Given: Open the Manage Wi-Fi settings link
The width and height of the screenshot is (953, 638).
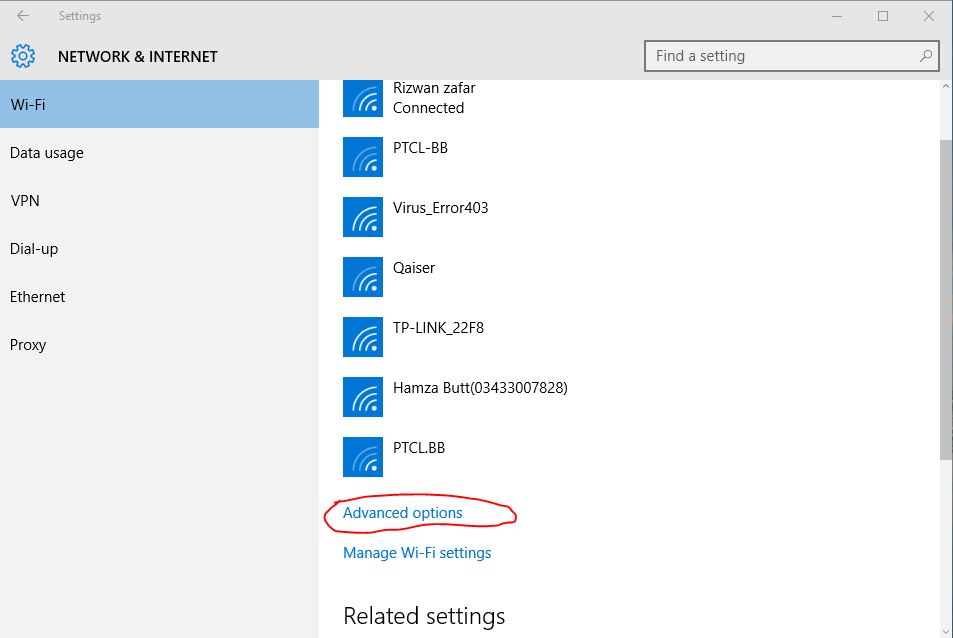Looking at the screenshot, I should tap(417, 553).
